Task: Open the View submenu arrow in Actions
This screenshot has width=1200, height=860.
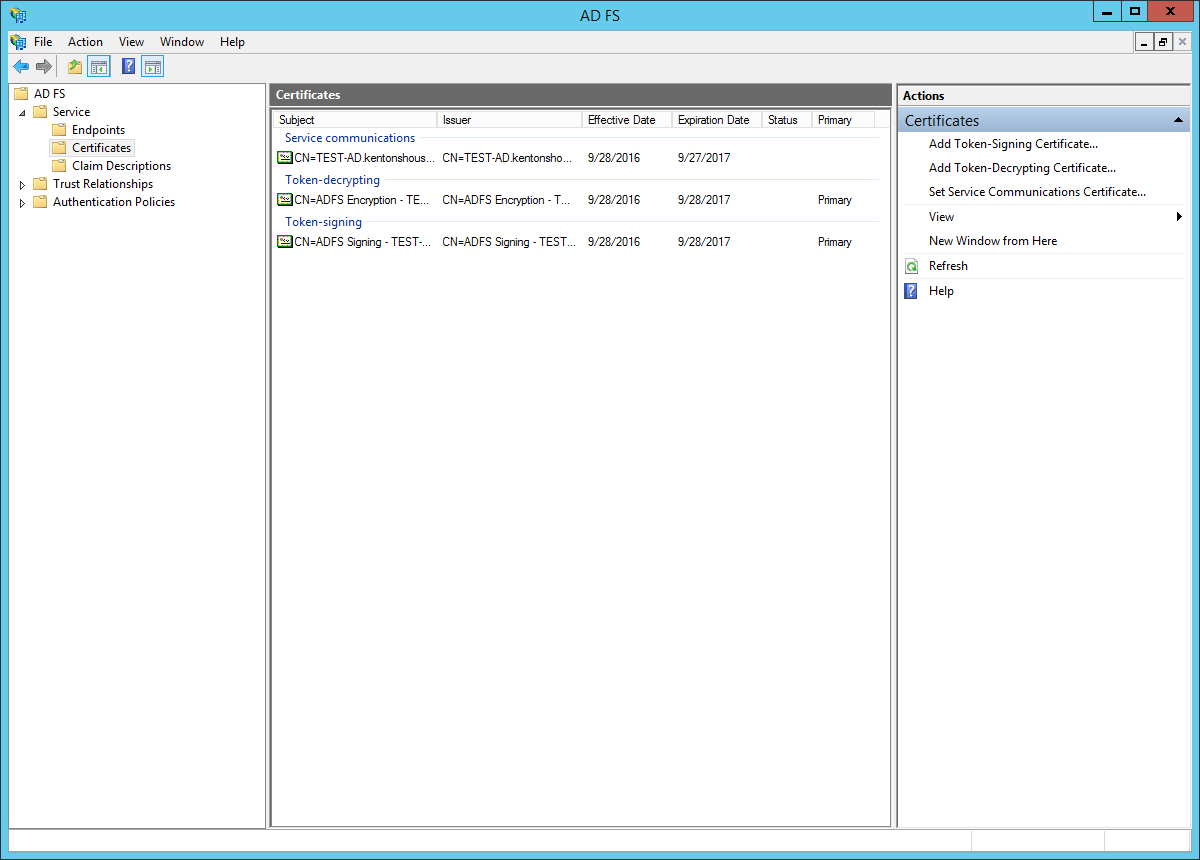Action: (1180, 217)
